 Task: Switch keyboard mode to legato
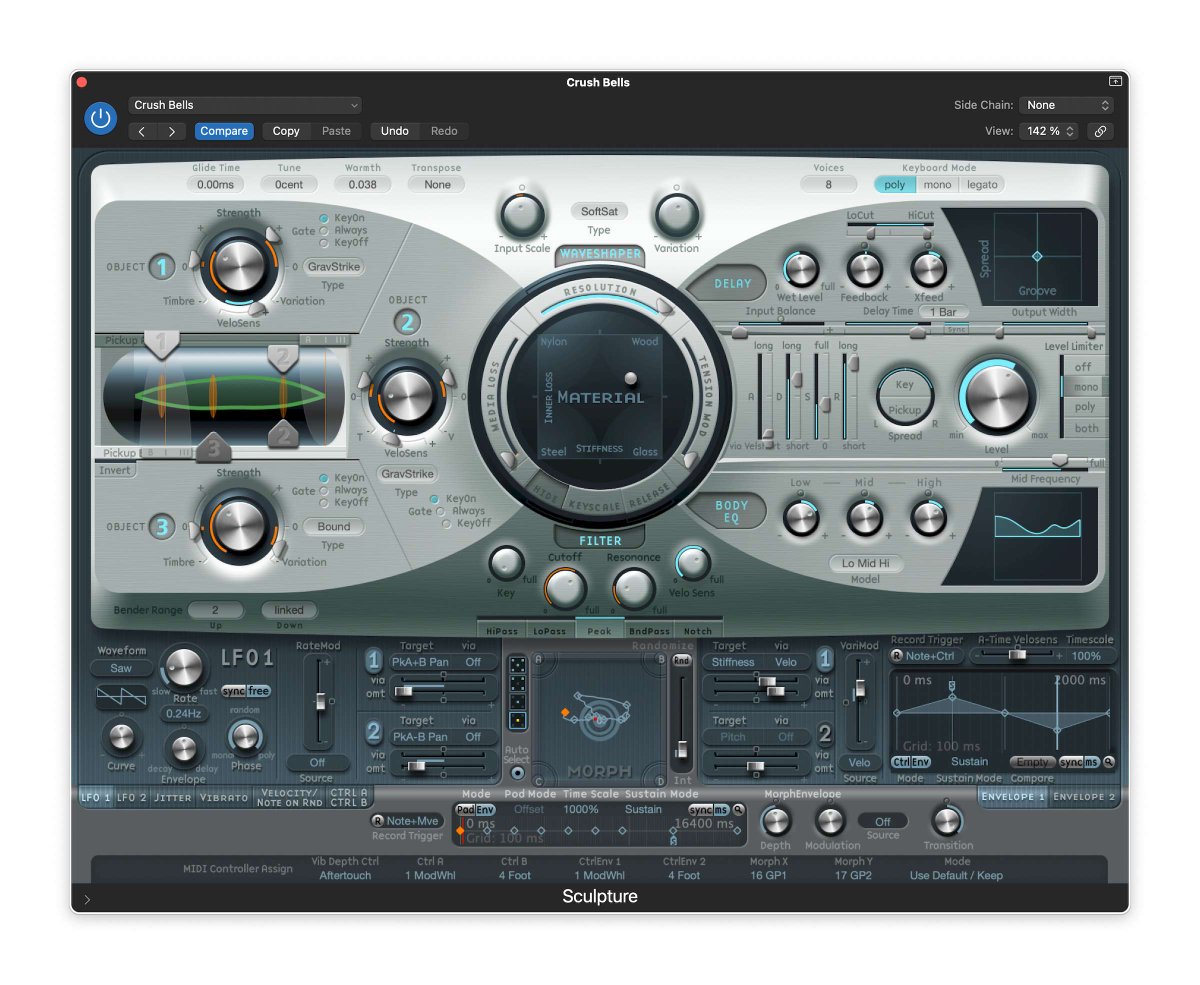(x=982, y=185)
